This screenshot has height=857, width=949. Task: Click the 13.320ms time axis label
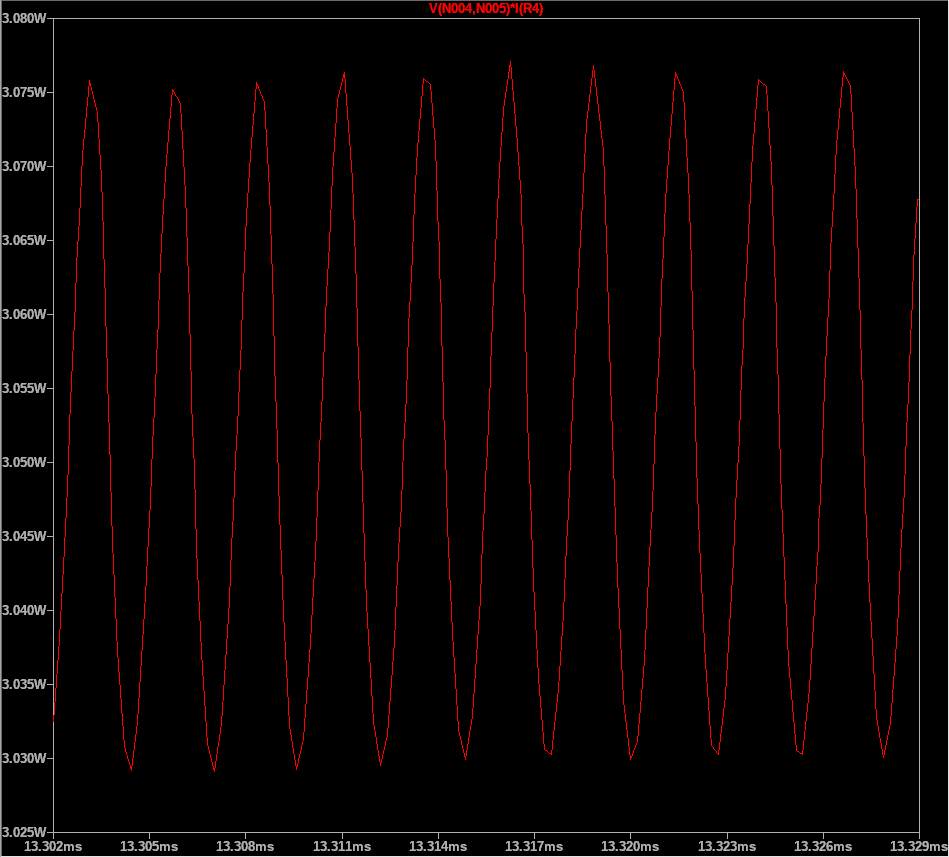coord(630,846)
